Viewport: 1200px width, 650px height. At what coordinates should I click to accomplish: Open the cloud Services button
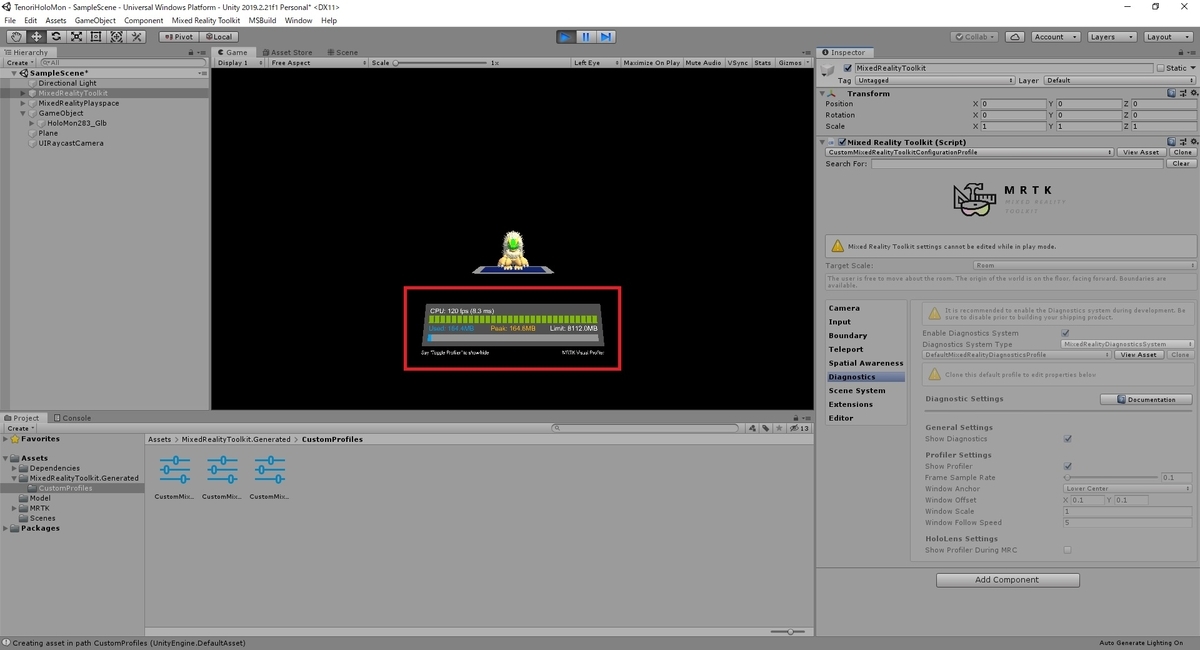coord(1016,36)
